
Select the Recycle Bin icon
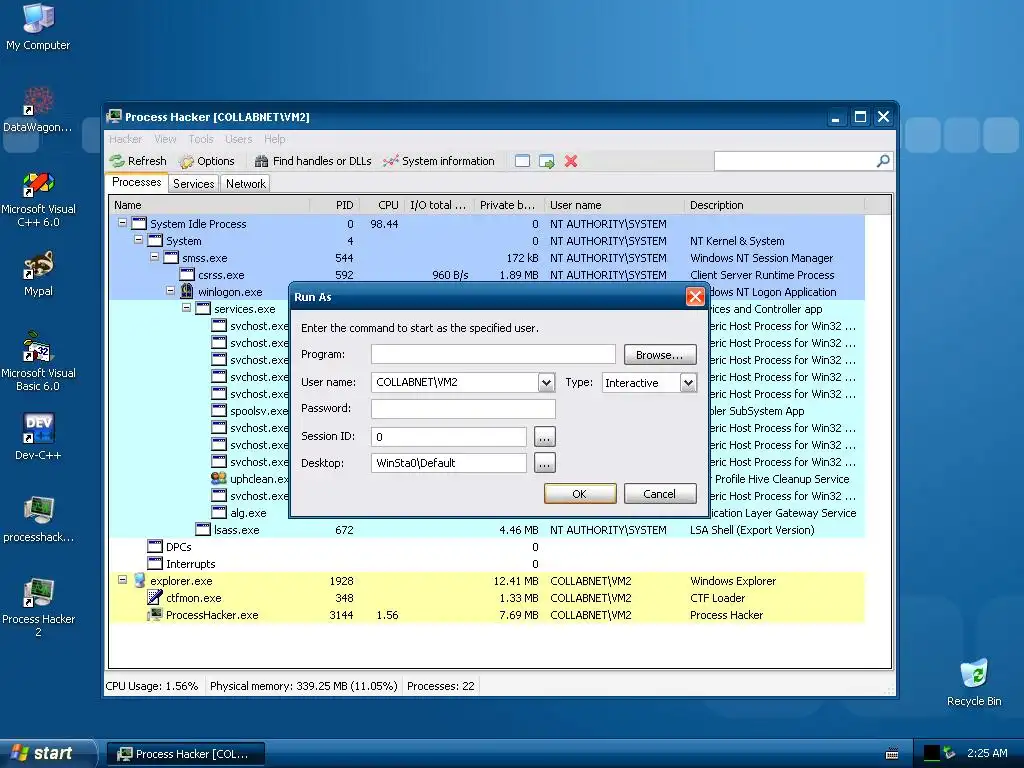pos(974,682)
